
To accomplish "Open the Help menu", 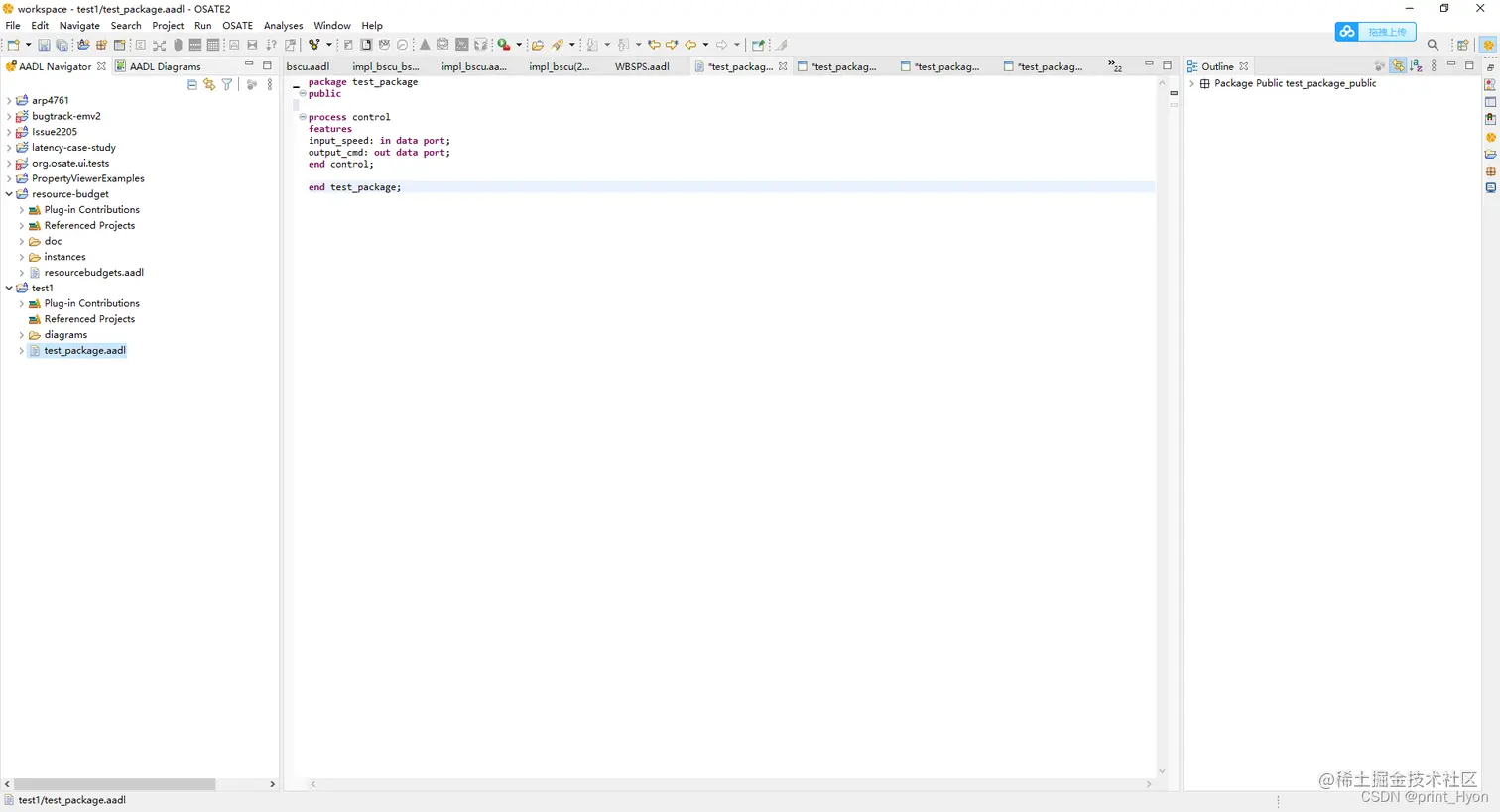I will [372, 26].
